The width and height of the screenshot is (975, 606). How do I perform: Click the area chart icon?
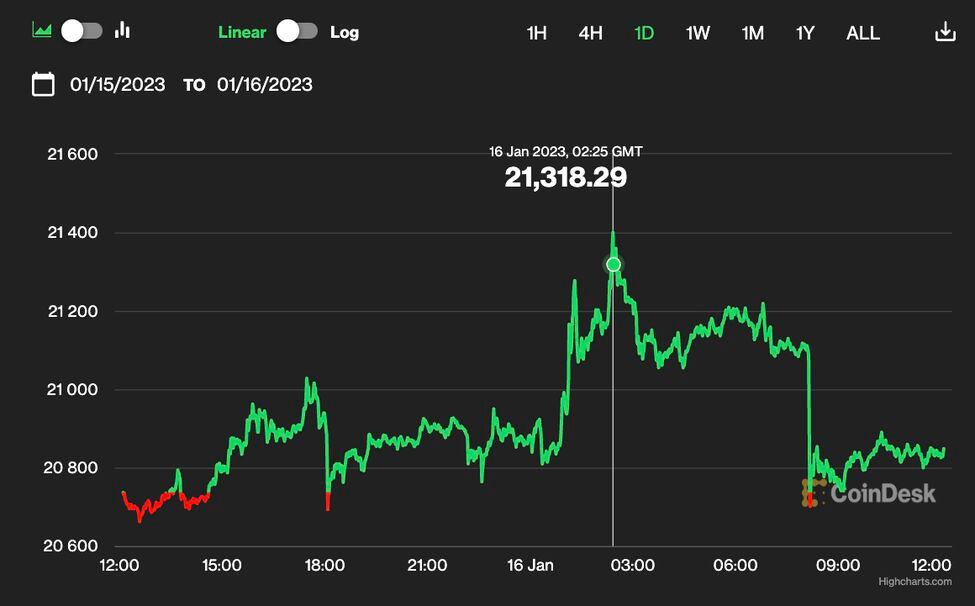point(42,30)
